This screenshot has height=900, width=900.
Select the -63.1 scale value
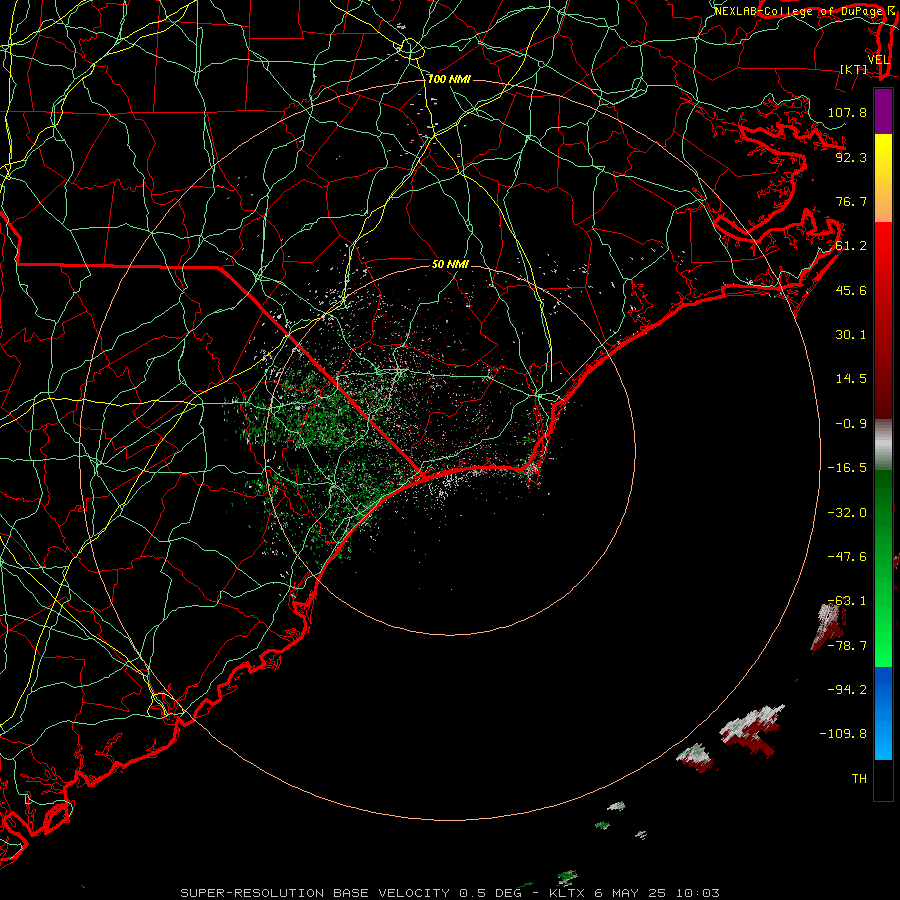pyautogui.click(x=847, y=601)
